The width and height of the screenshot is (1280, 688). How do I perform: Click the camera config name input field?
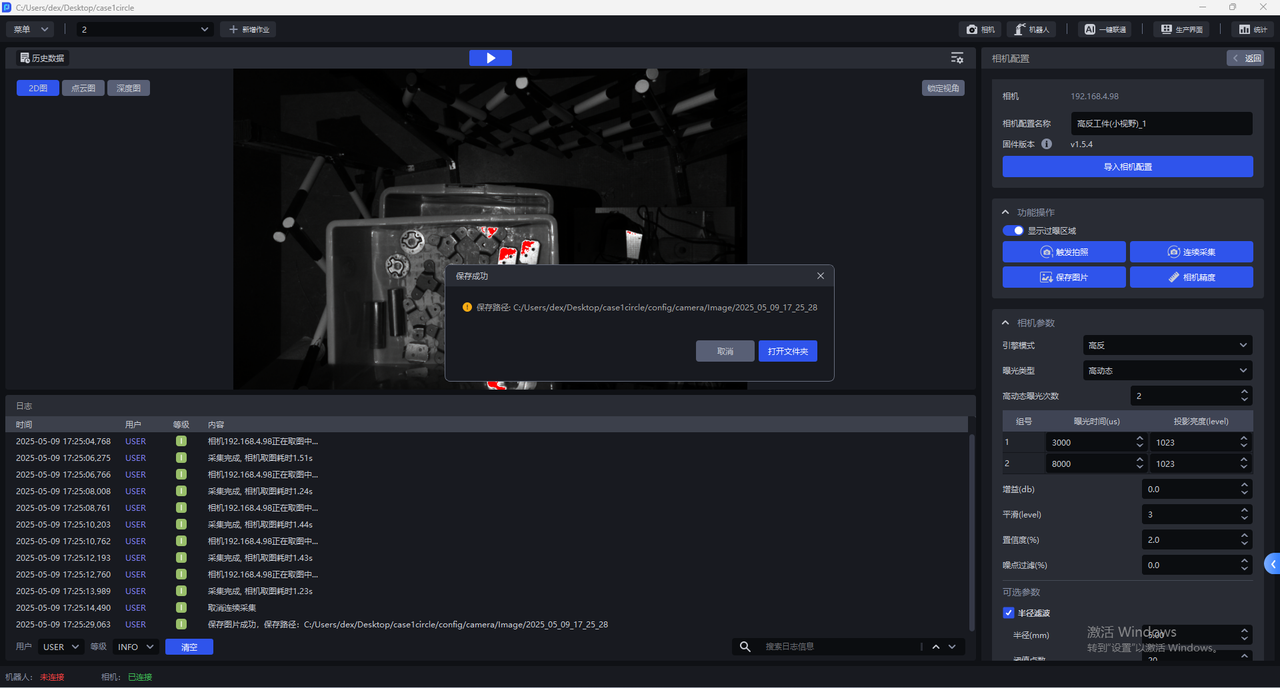[x=1160, y=124]
